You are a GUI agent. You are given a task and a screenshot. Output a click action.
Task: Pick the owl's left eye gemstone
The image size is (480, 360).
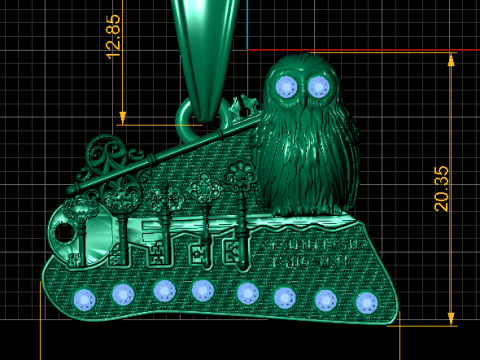pyautogui.click(x=287, y=86)
